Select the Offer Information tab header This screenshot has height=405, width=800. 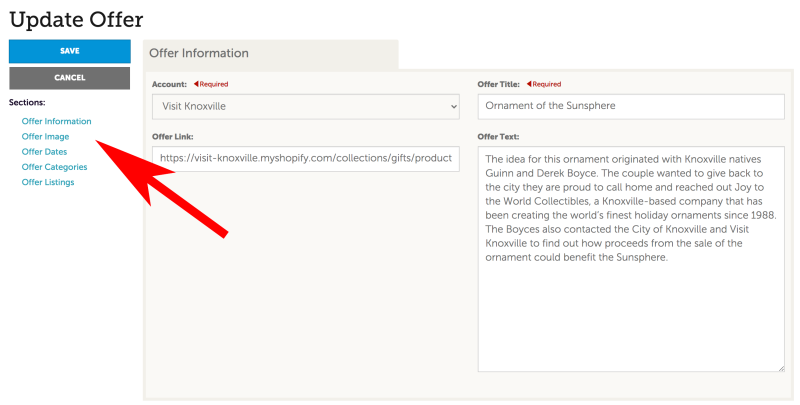(270, 54)
